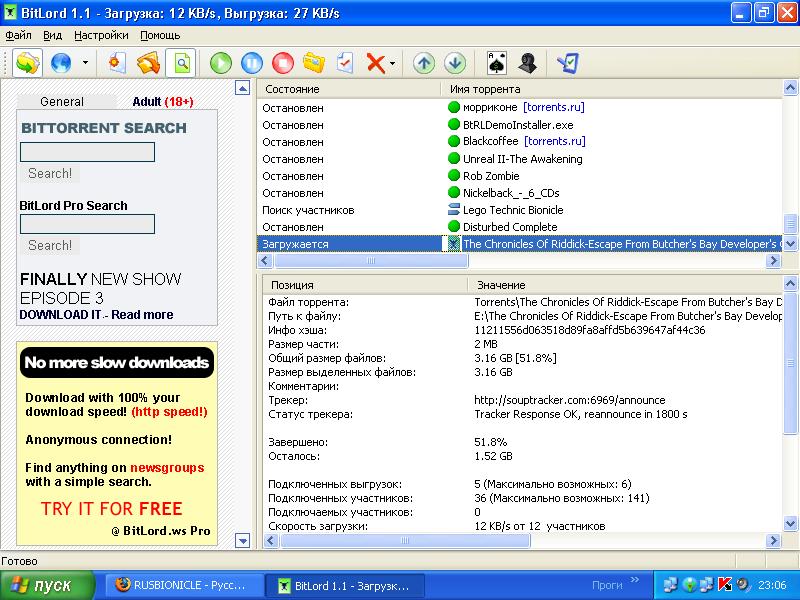Open the Настройки menu

click(101, 35)
